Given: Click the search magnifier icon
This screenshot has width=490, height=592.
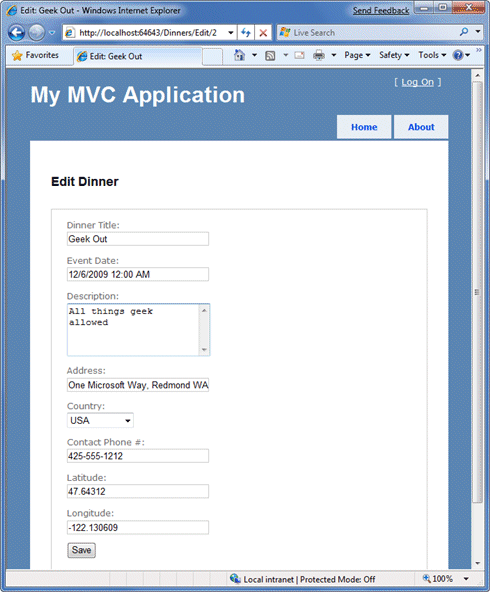Looking at the screenshot, I should coord(464,32).
